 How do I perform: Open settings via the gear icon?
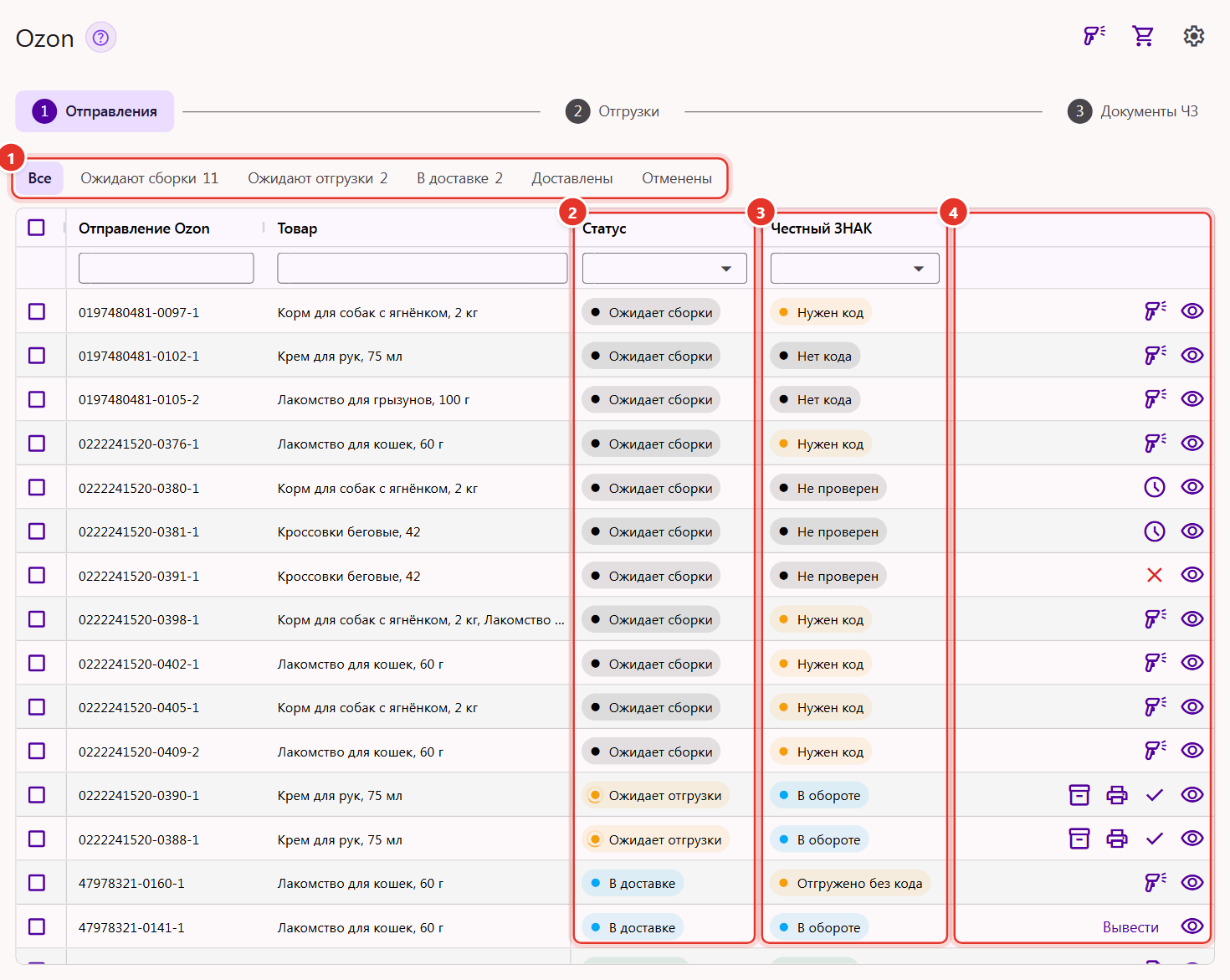coord(1194,36)
